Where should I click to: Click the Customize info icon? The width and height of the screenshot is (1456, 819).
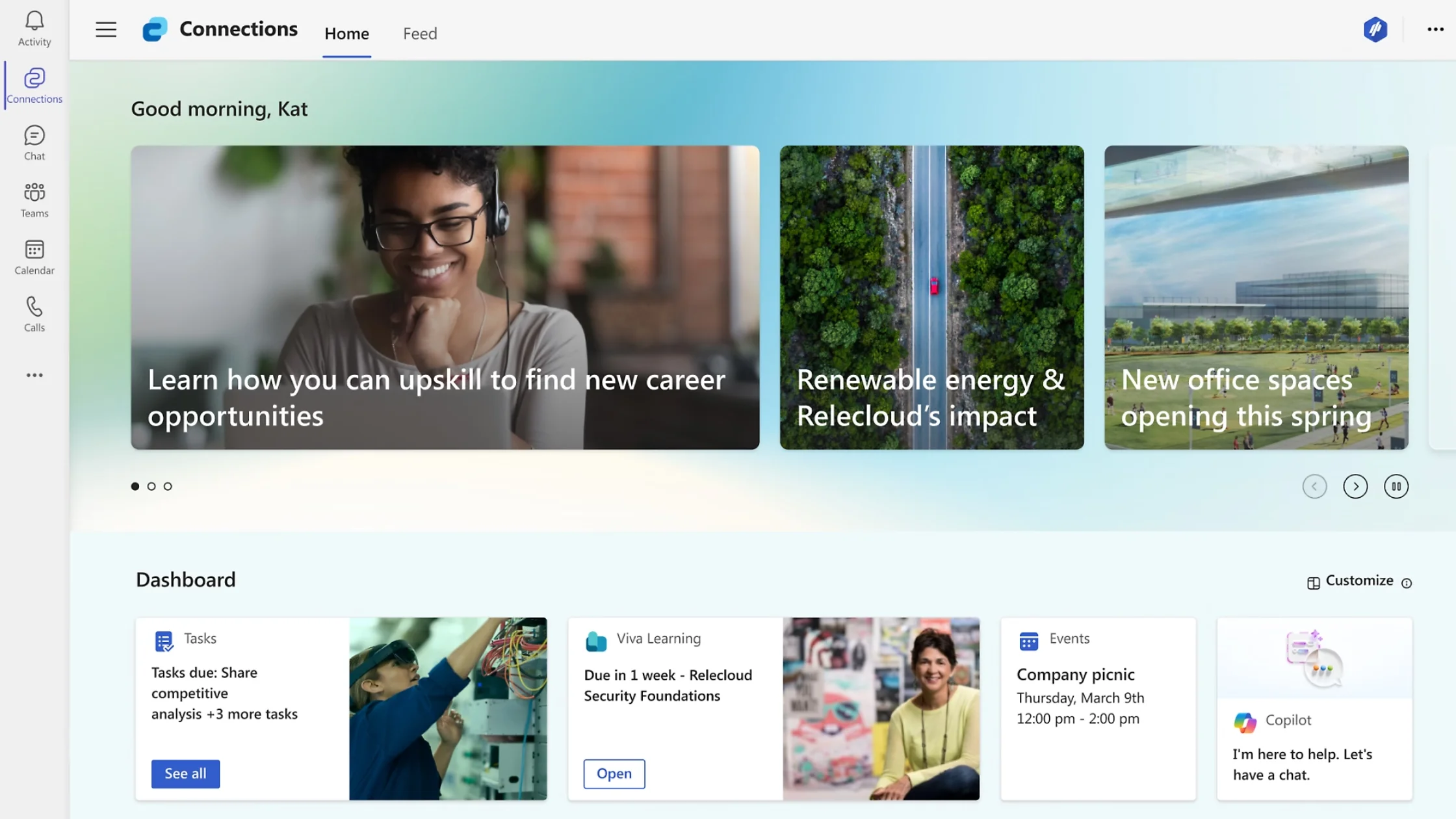pyautogui.click(x=1407, y=583)
